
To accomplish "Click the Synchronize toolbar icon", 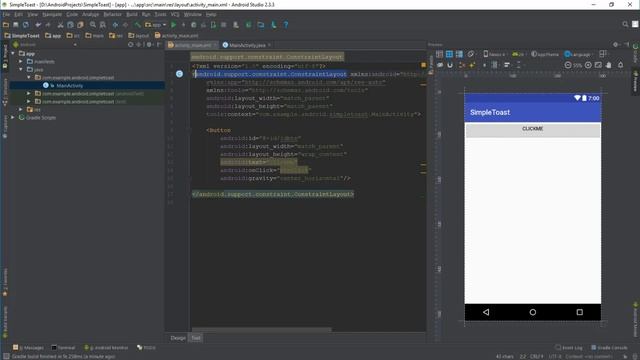I will (x=26, y=25).
